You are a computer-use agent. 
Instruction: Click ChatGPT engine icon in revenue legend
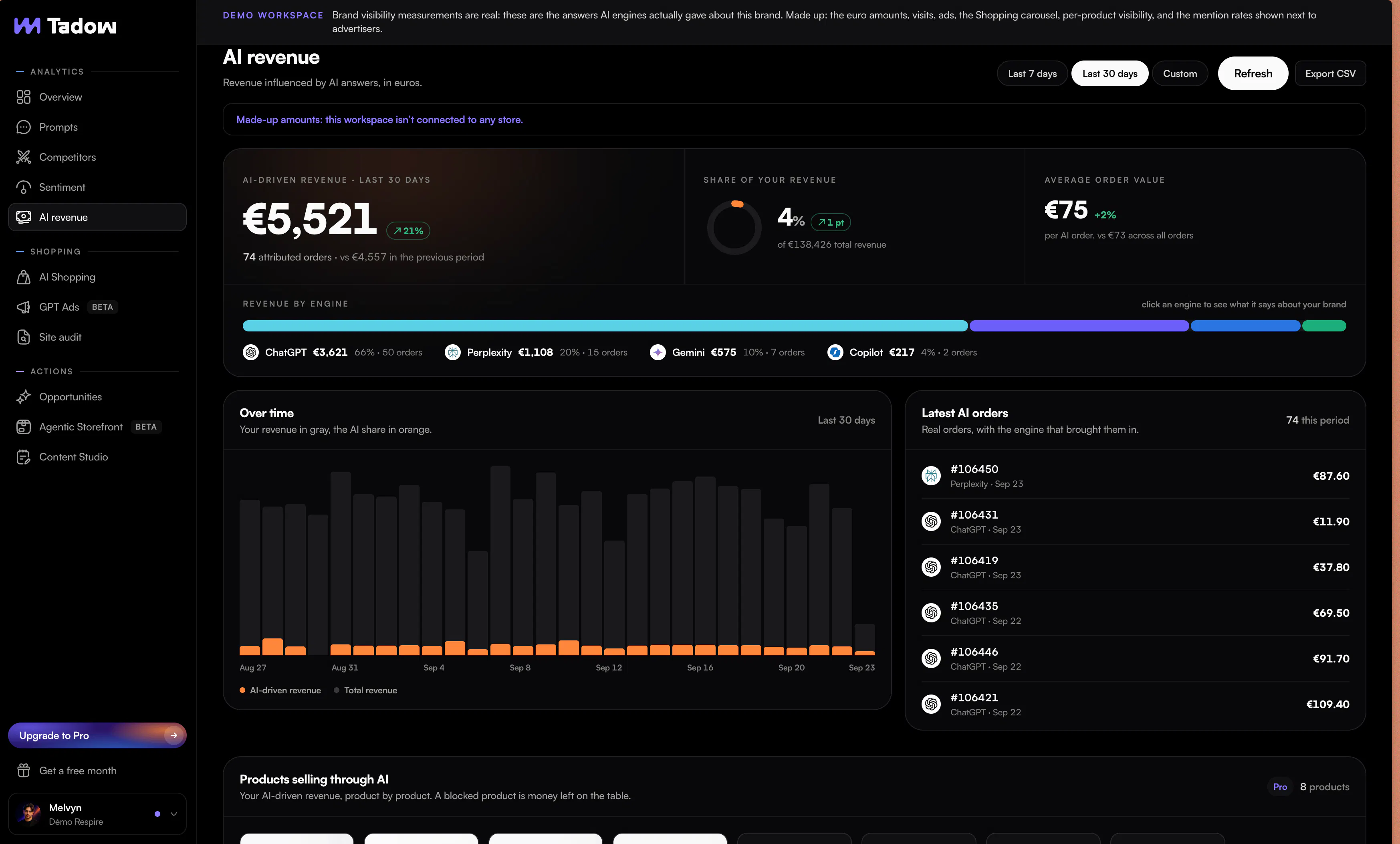click(250, 352)
